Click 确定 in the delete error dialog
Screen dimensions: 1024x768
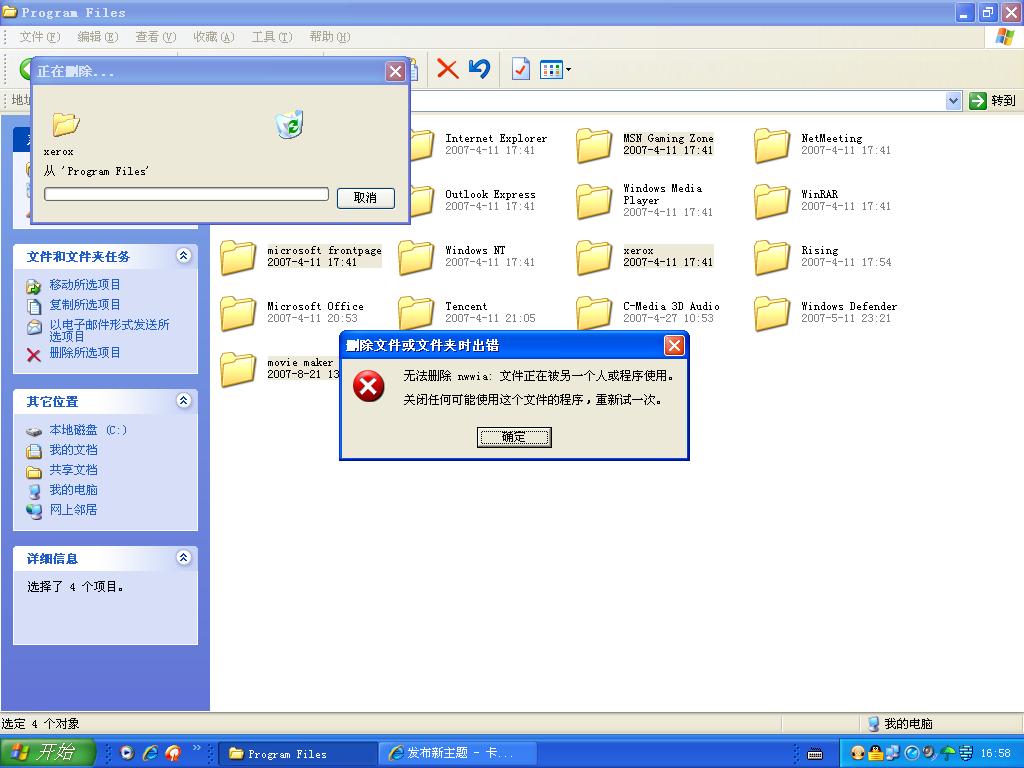[x=514, y=437]
